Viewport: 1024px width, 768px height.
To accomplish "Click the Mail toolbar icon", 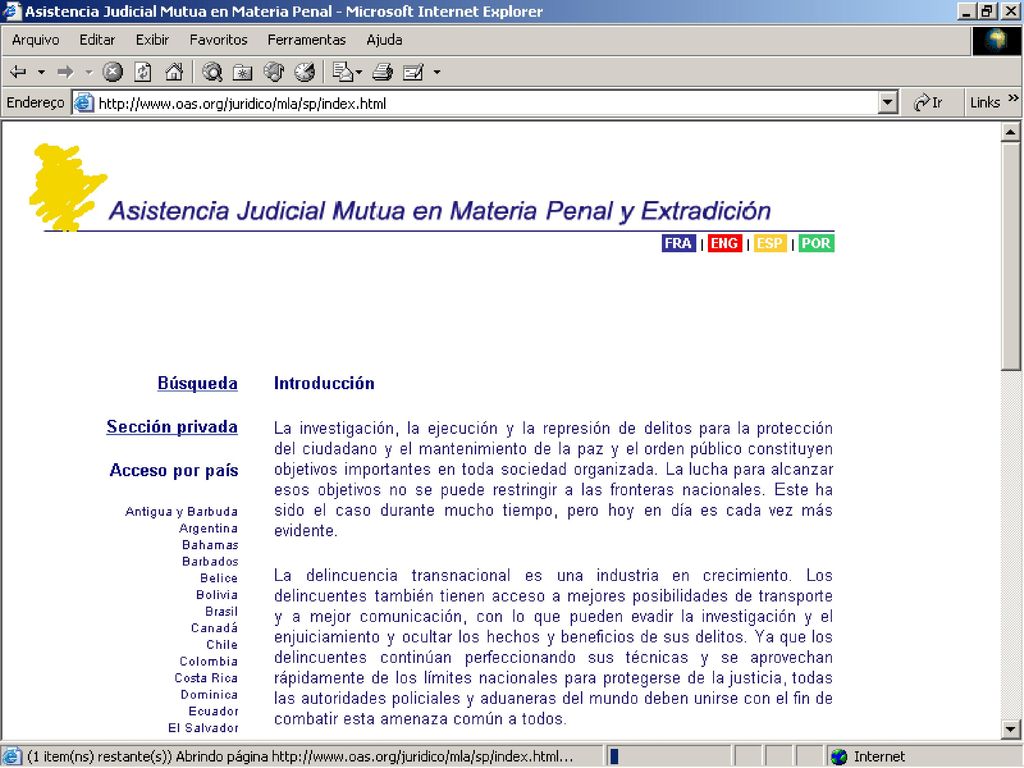I will (x=342, y=72).
